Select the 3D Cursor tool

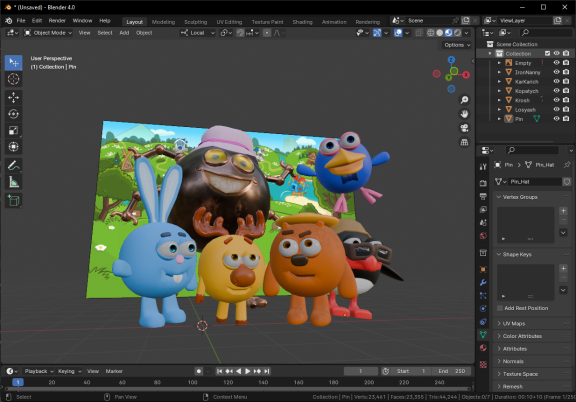point(14,79)
